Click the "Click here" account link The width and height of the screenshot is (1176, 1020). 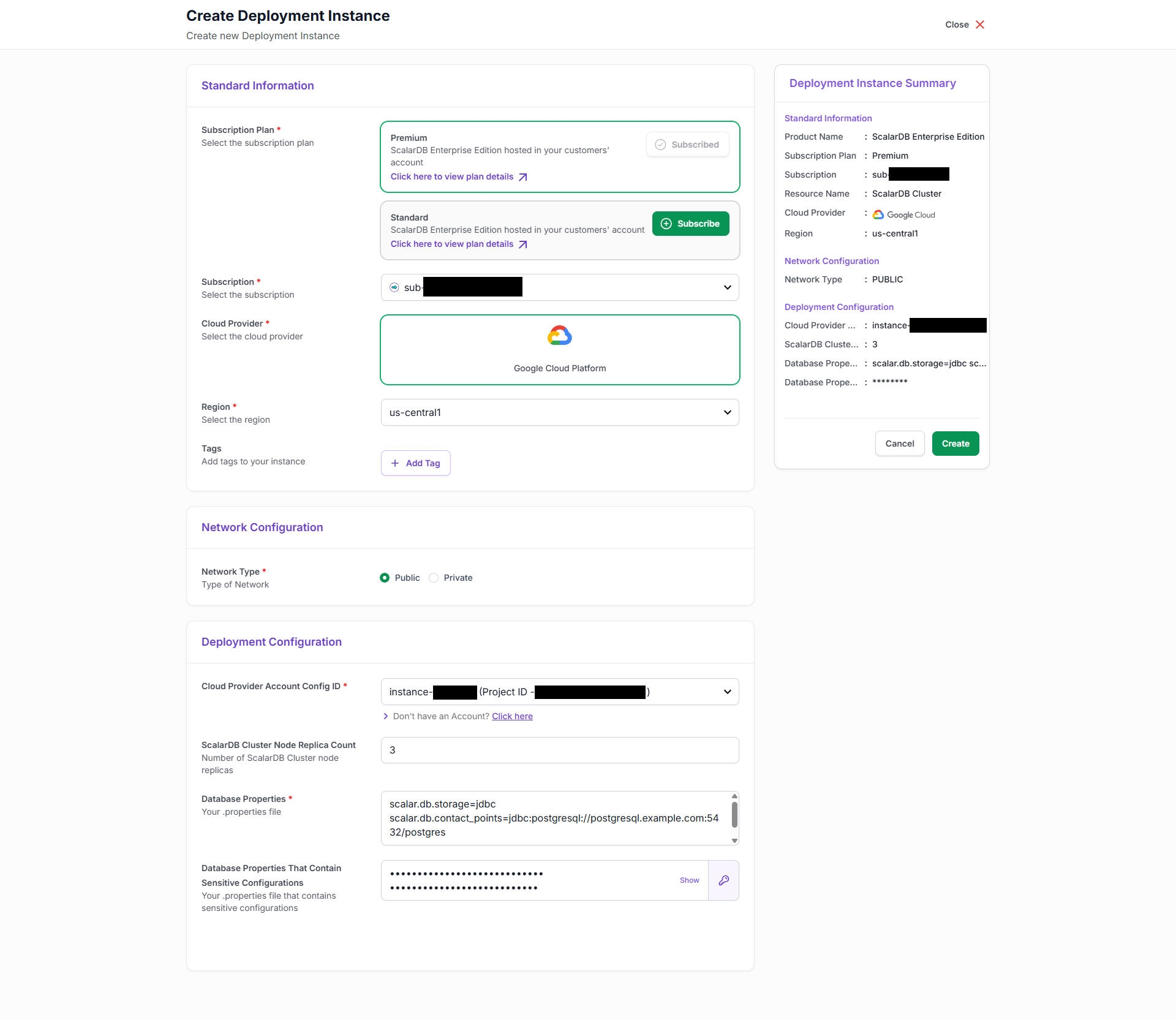[x=512, y=716]
